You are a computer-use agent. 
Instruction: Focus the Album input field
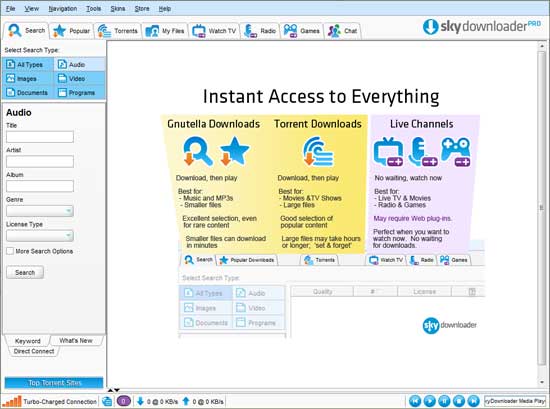[40, 186]
